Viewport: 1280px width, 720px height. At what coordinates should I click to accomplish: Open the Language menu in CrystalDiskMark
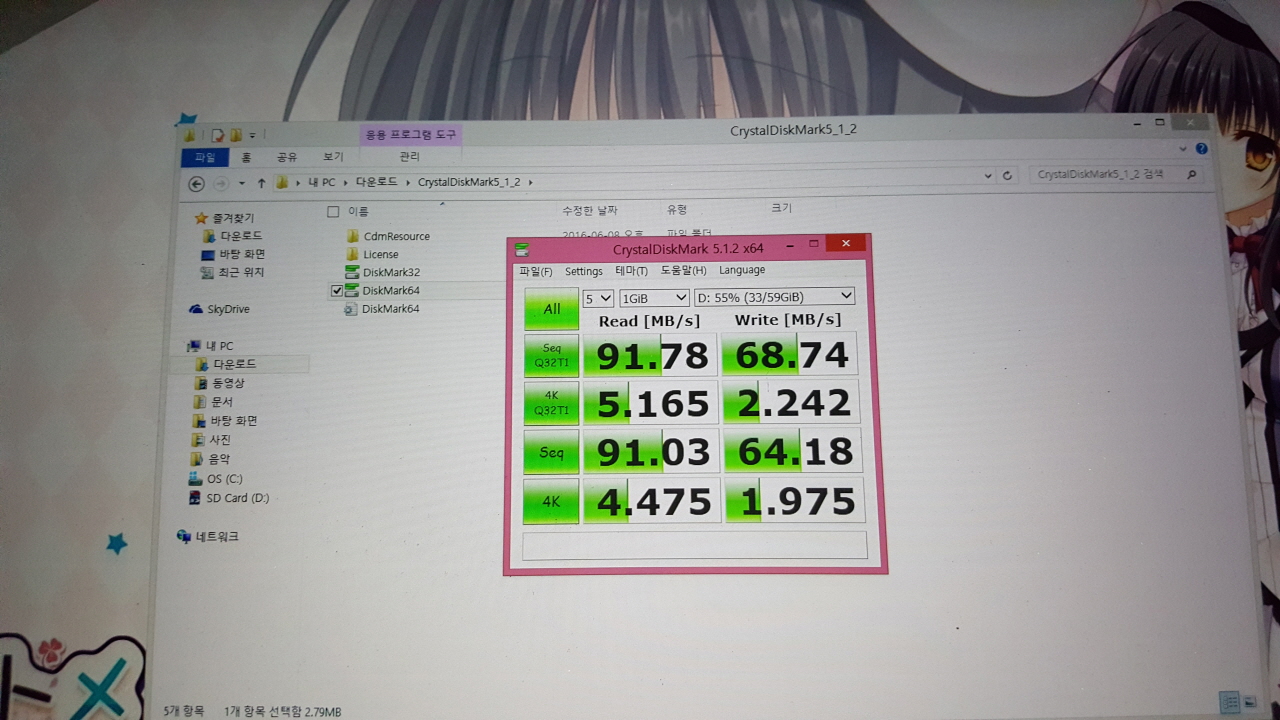click(x=741, y=271)
